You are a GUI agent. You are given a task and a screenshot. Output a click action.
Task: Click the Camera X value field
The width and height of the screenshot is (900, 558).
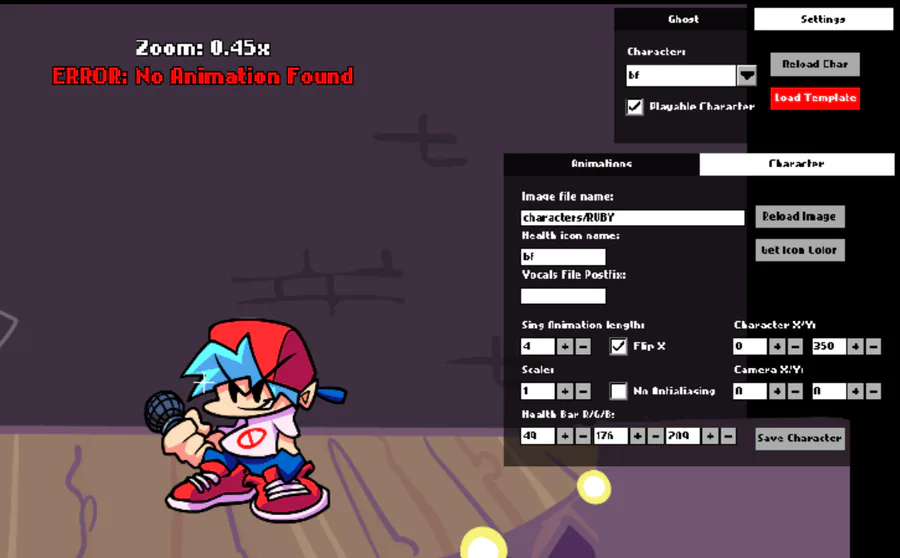point(750,391)
